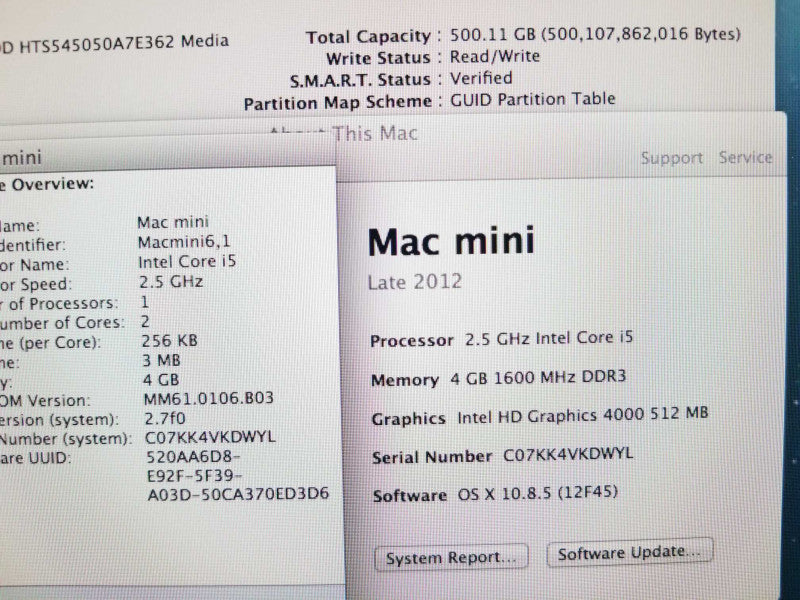Open the Support link in About This Mac
The width and height of the screenshot is (800, 600).
click(x=671, y=158)
